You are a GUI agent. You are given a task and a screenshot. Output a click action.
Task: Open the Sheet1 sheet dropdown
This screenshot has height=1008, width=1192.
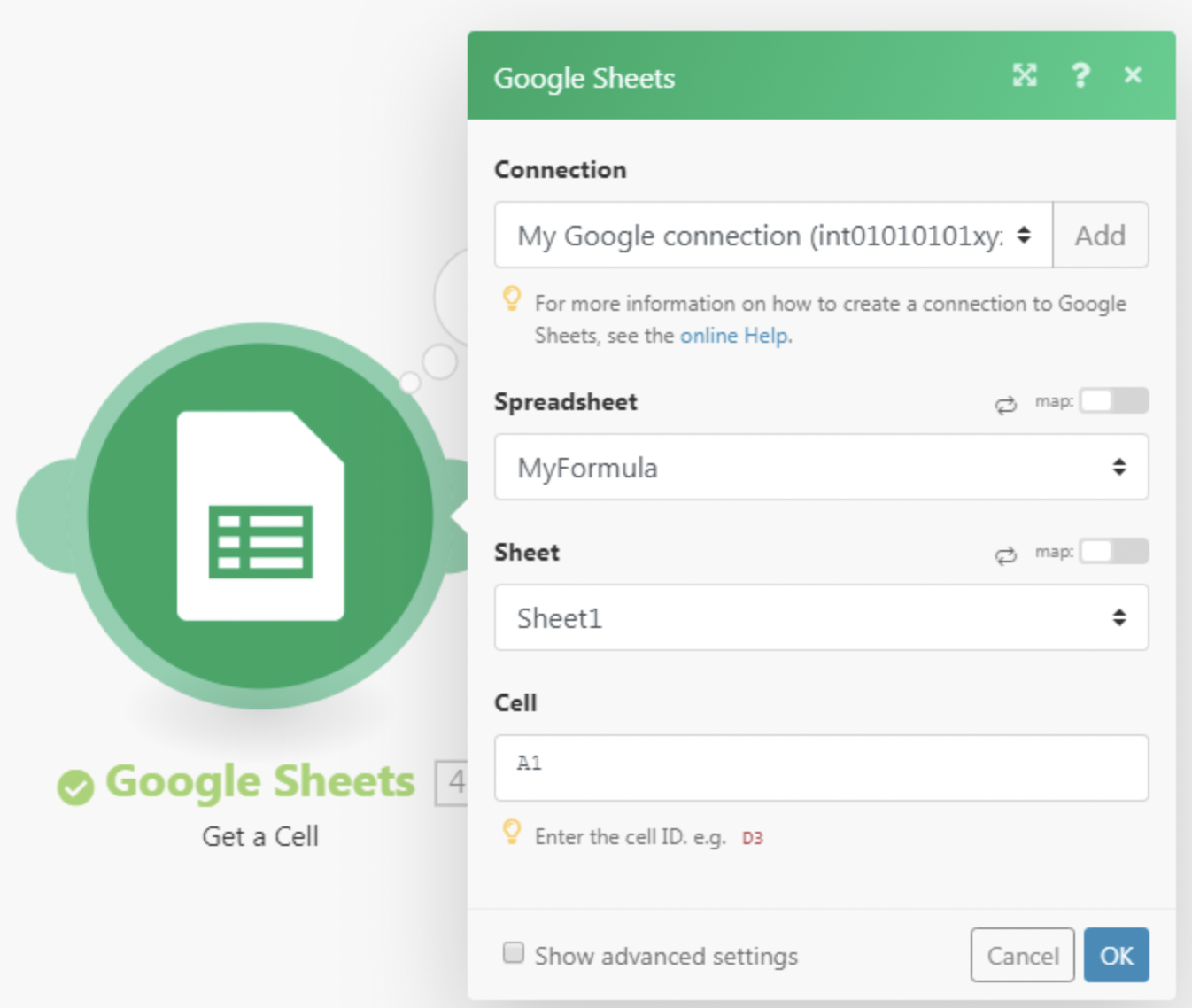[821, 618]
